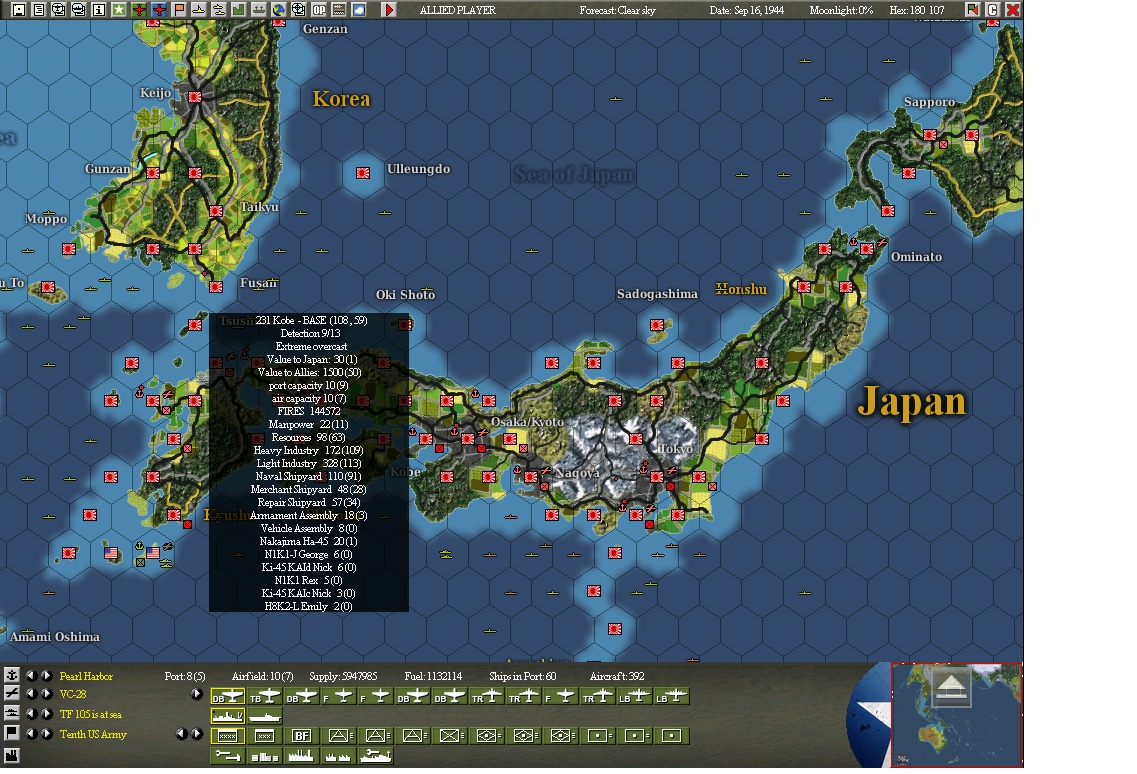Click the 'Supply: 5947985' value
1137x774 pixels.
[x=343, y=676]
